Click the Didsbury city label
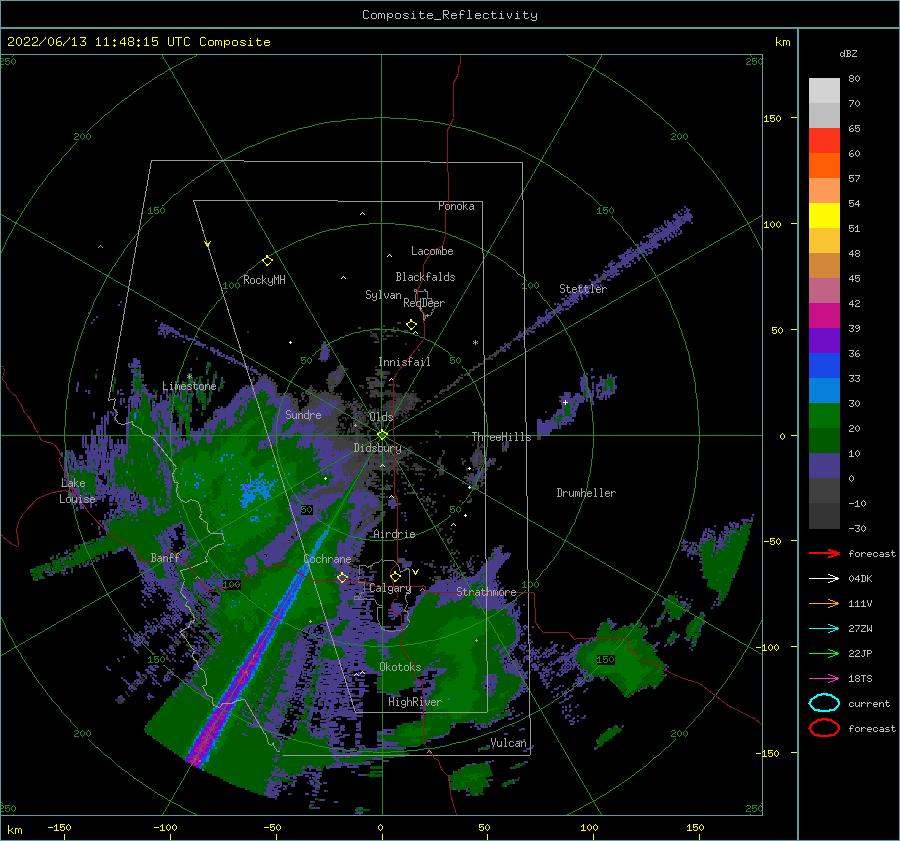 click(x=377, y=448)
